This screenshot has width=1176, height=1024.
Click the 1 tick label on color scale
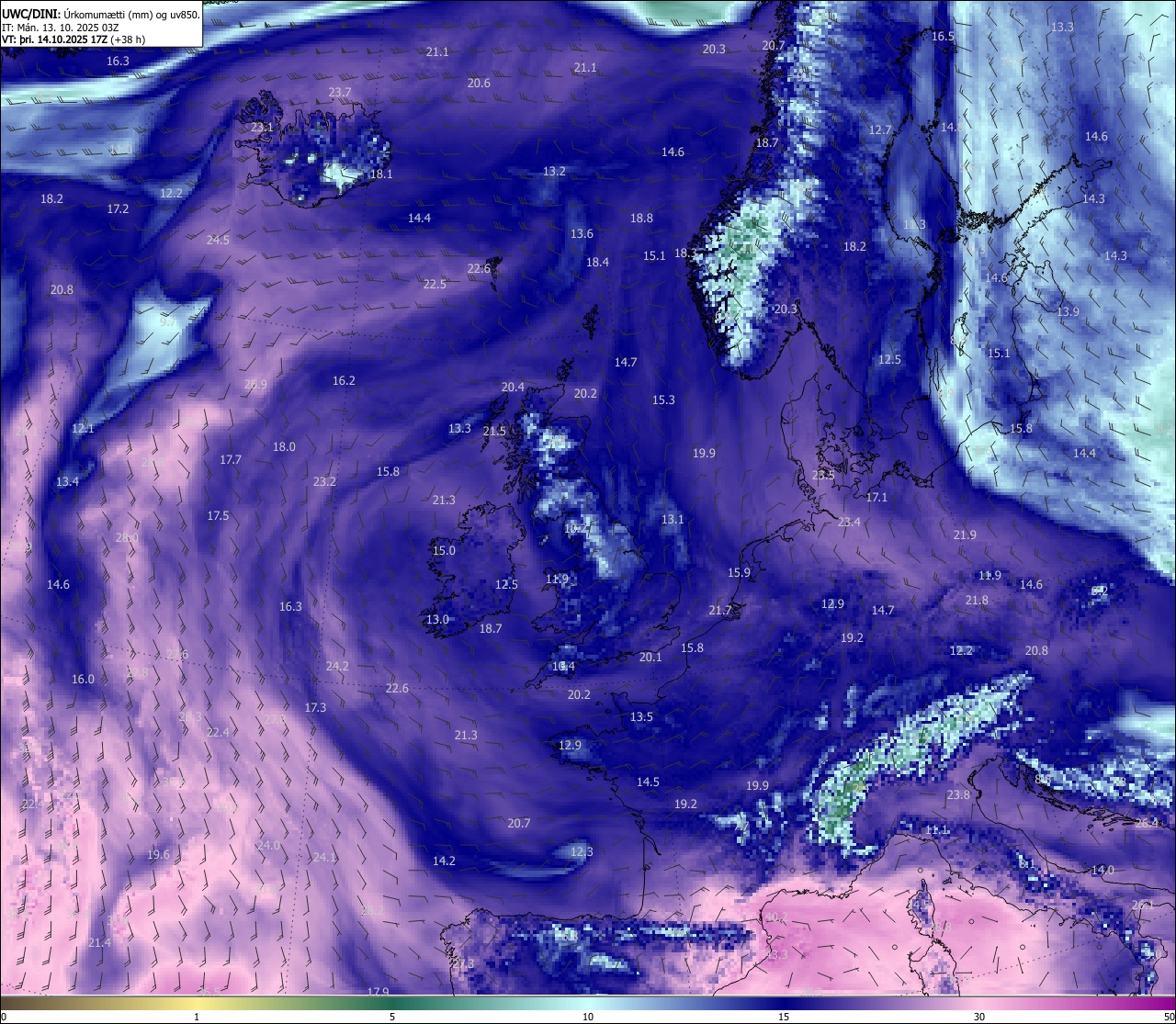[197, 1017]
